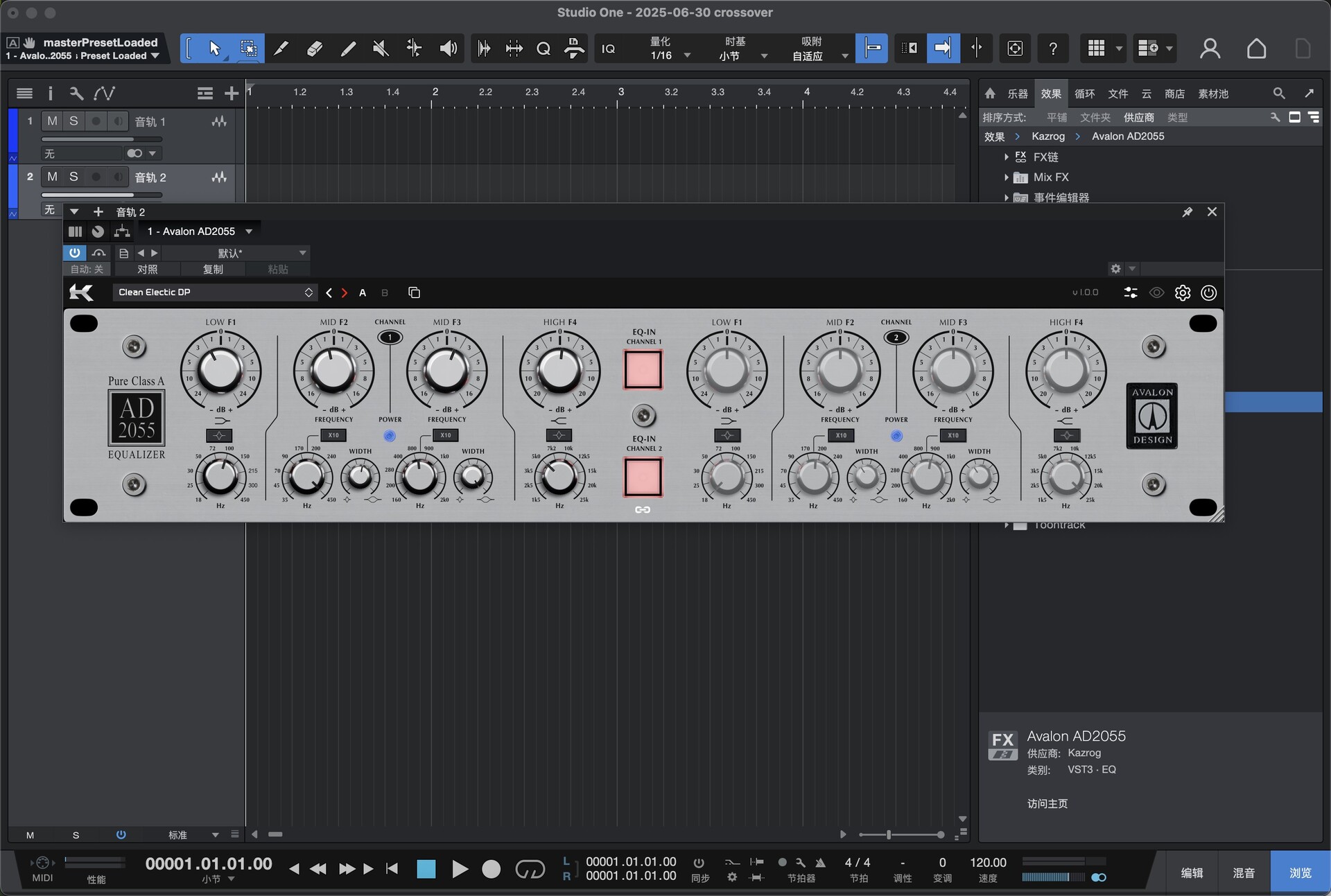Screen dimensions: 1331x896
Task: Toggle EQ-IN Channel 1 button
Action: pos(643,369)
